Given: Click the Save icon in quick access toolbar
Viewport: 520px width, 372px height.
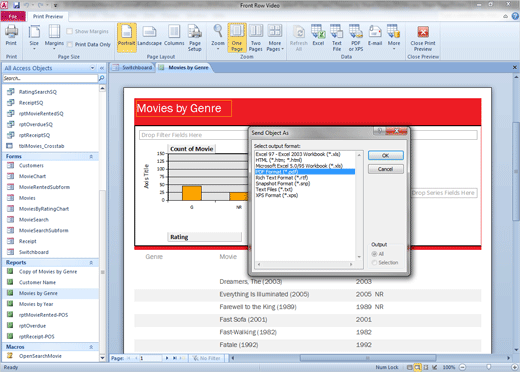Looking at the screenshot, I should tap(16, 5).
